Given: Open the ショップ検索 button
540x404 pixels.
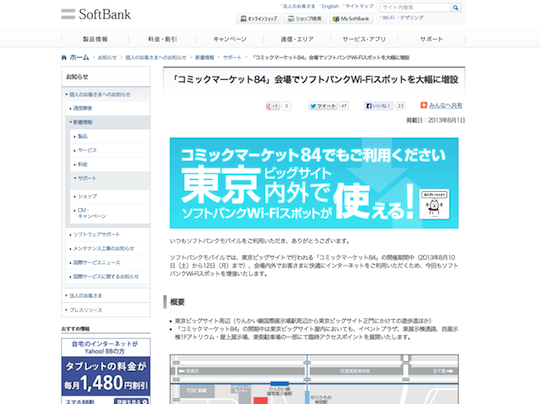Looking at the screenshot, I should click(x=305, y=19).
